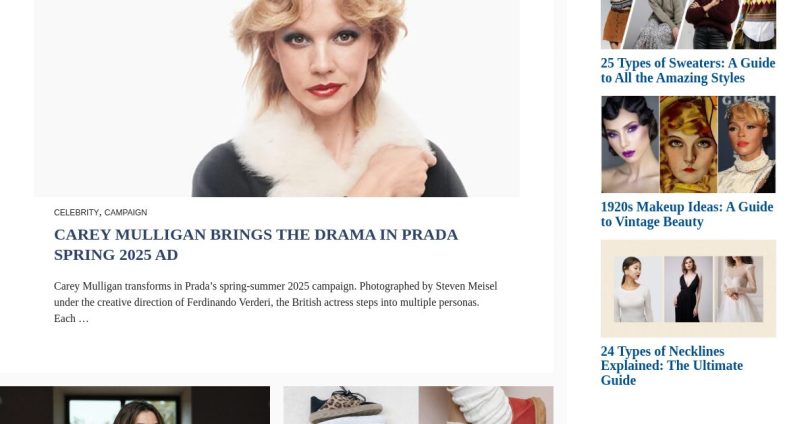Viewport: 810px width, 424px height.
Task: Click the dark-haired woman article image
Action: pos(135,405)
